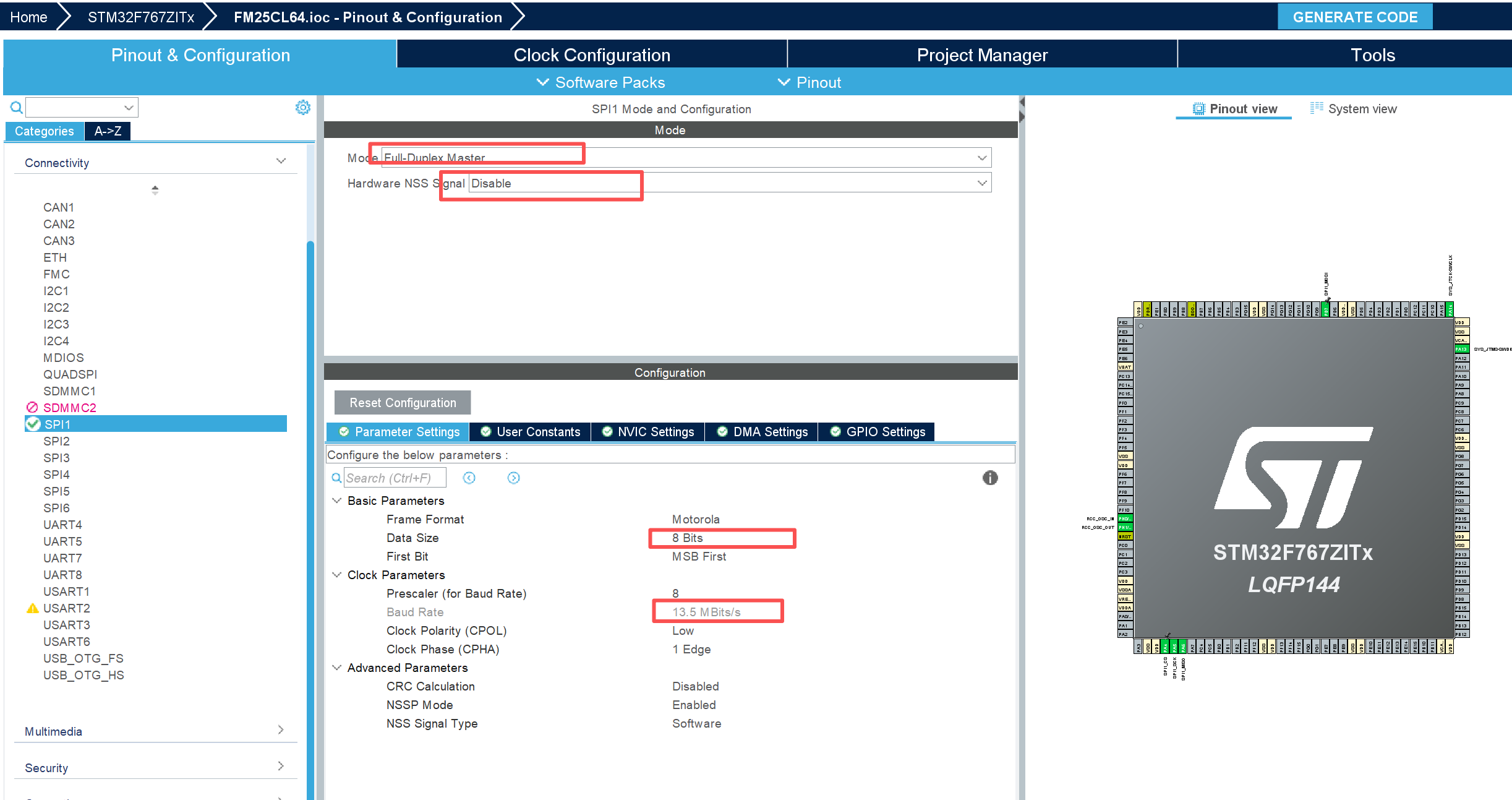Go to previous parameter search result

(x=469, y=478)
